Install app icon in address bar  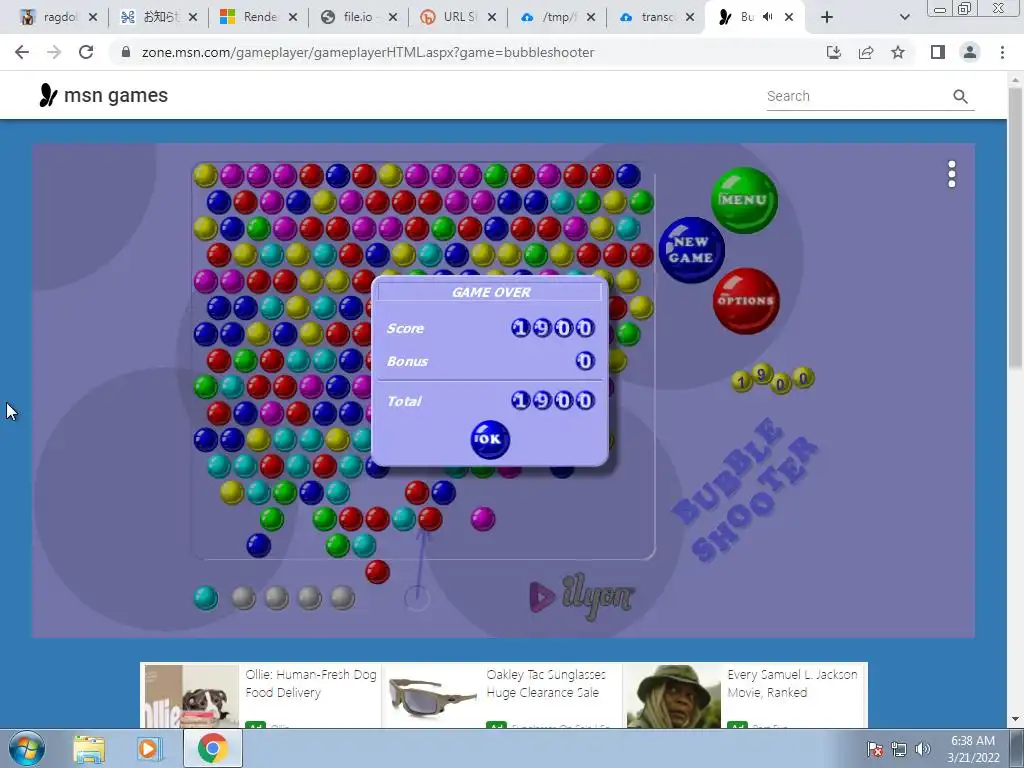[x=834, y=52]
